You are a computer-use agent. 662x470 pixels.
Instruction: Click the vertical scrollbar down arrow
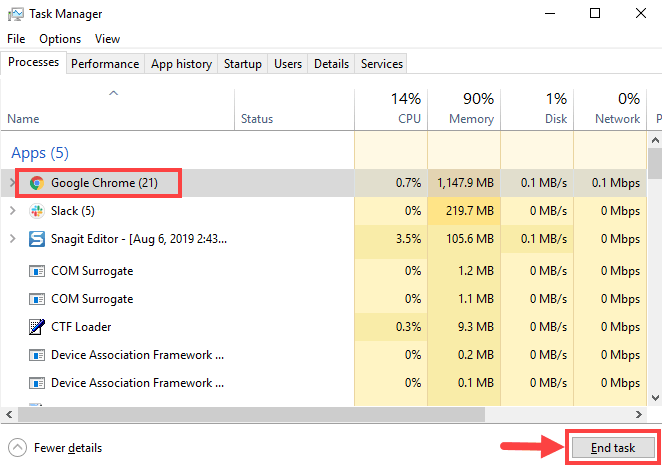655,398
